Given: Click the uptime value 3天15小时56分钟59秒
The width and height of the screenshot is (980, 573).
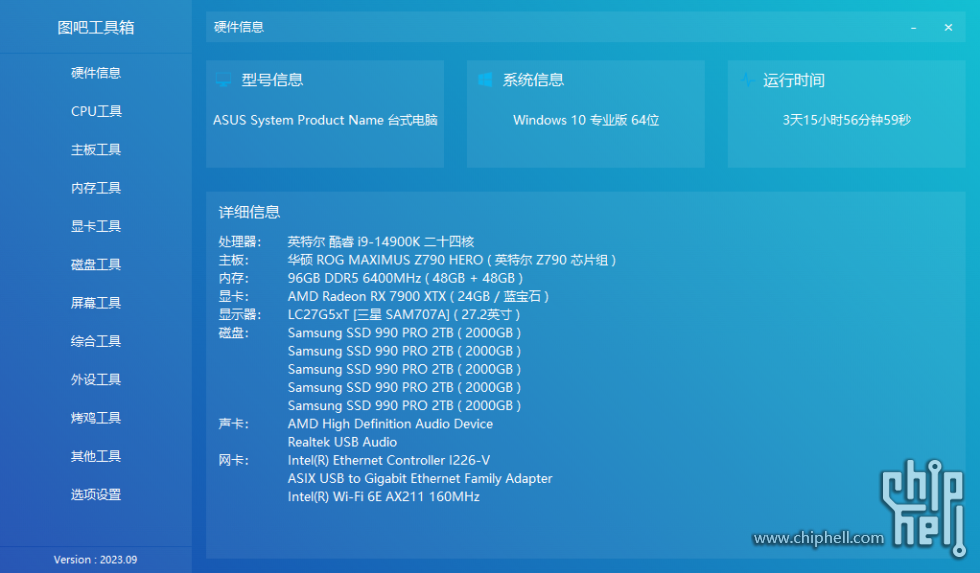Looking at the screenshot, I should click(x=847, y=120).
